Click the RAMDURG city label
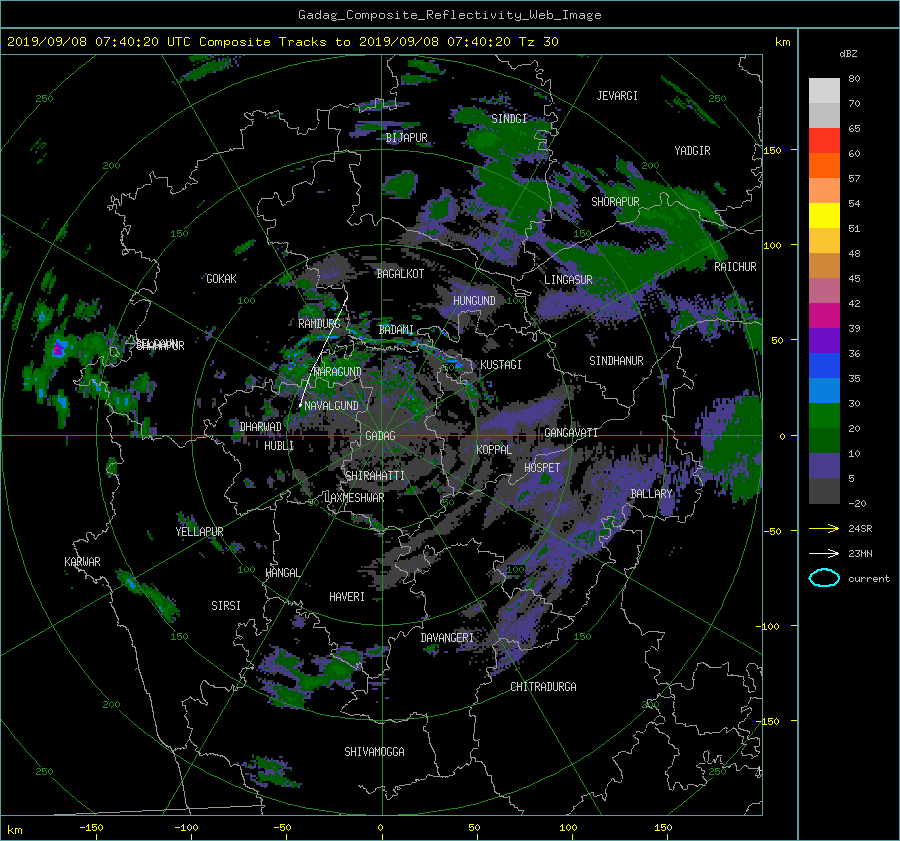The width and height of the screenshot is (900, 841). (319, 324)
